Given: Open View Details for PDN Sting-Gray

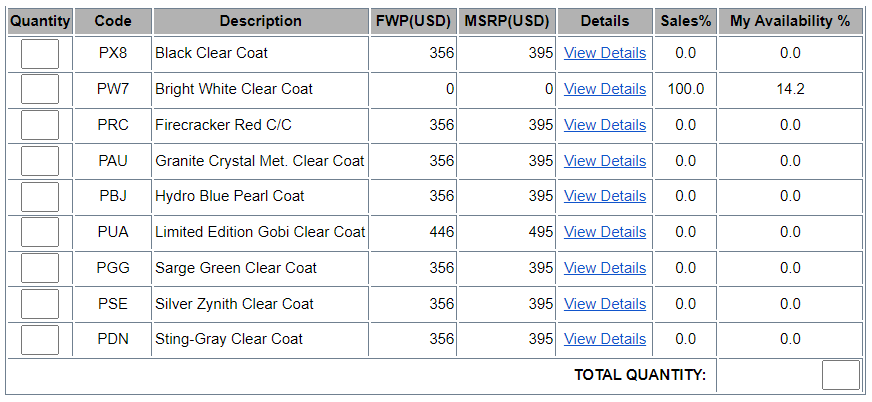Looking at the screenshot, I should pyautogui.click(x=605, y=339).
